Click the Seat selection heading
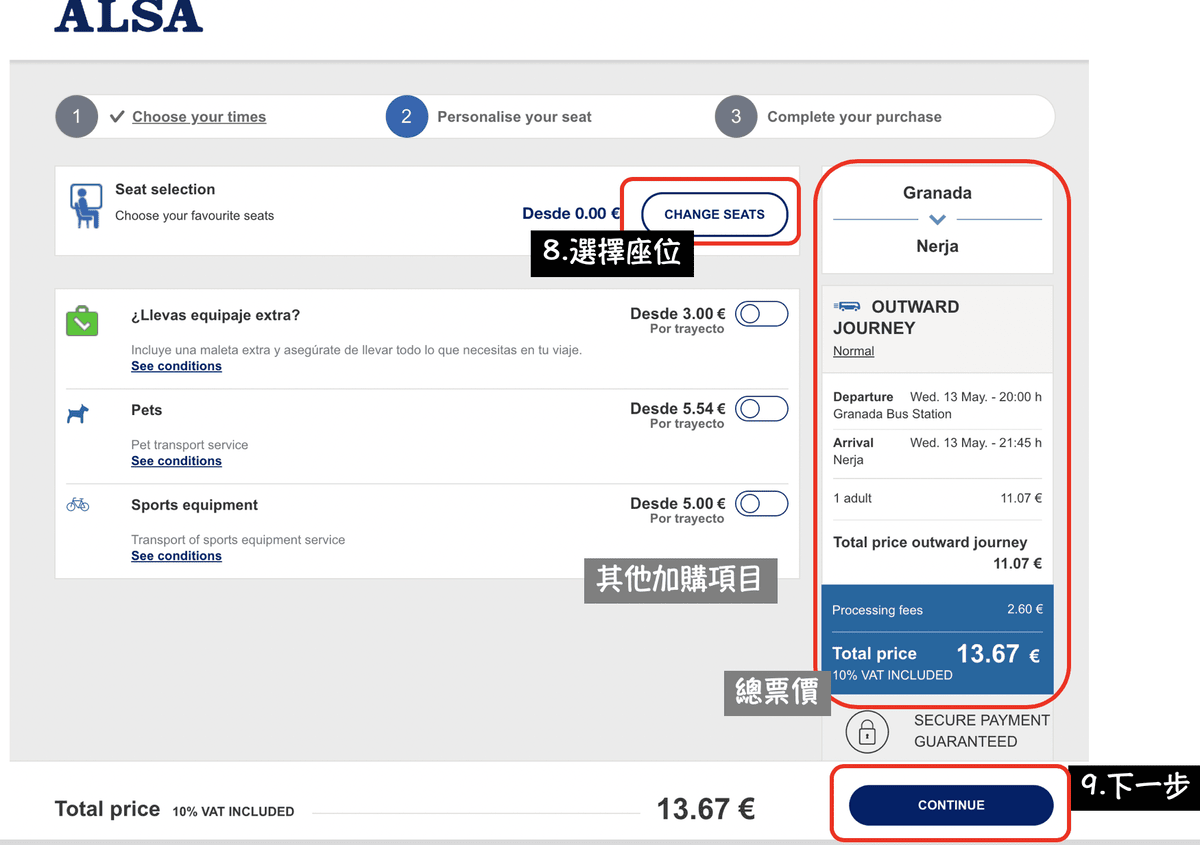 (x=165, y=189)
